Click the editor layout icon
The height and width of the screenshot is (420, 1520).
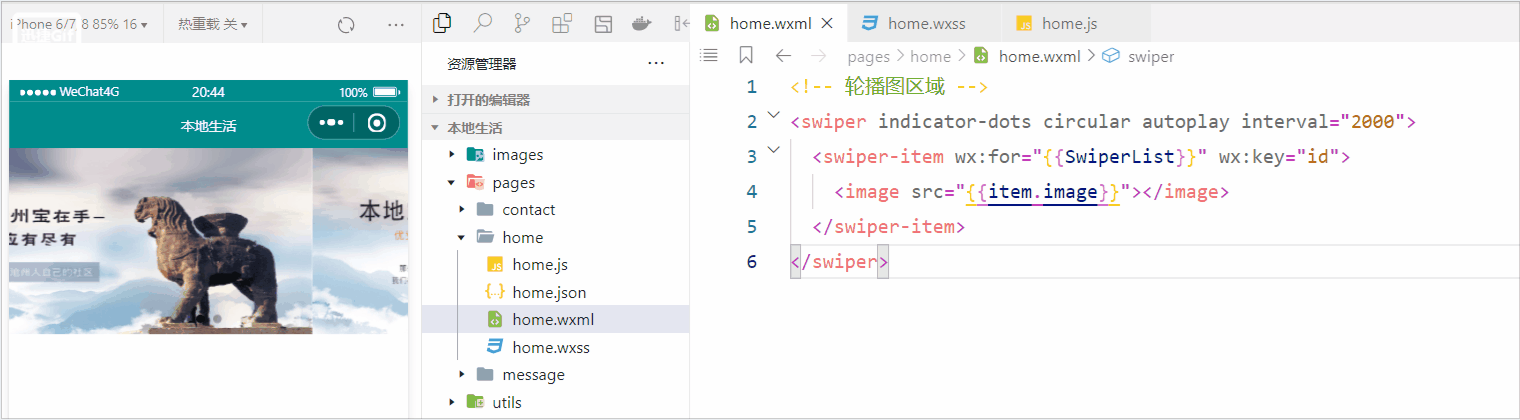602,23
